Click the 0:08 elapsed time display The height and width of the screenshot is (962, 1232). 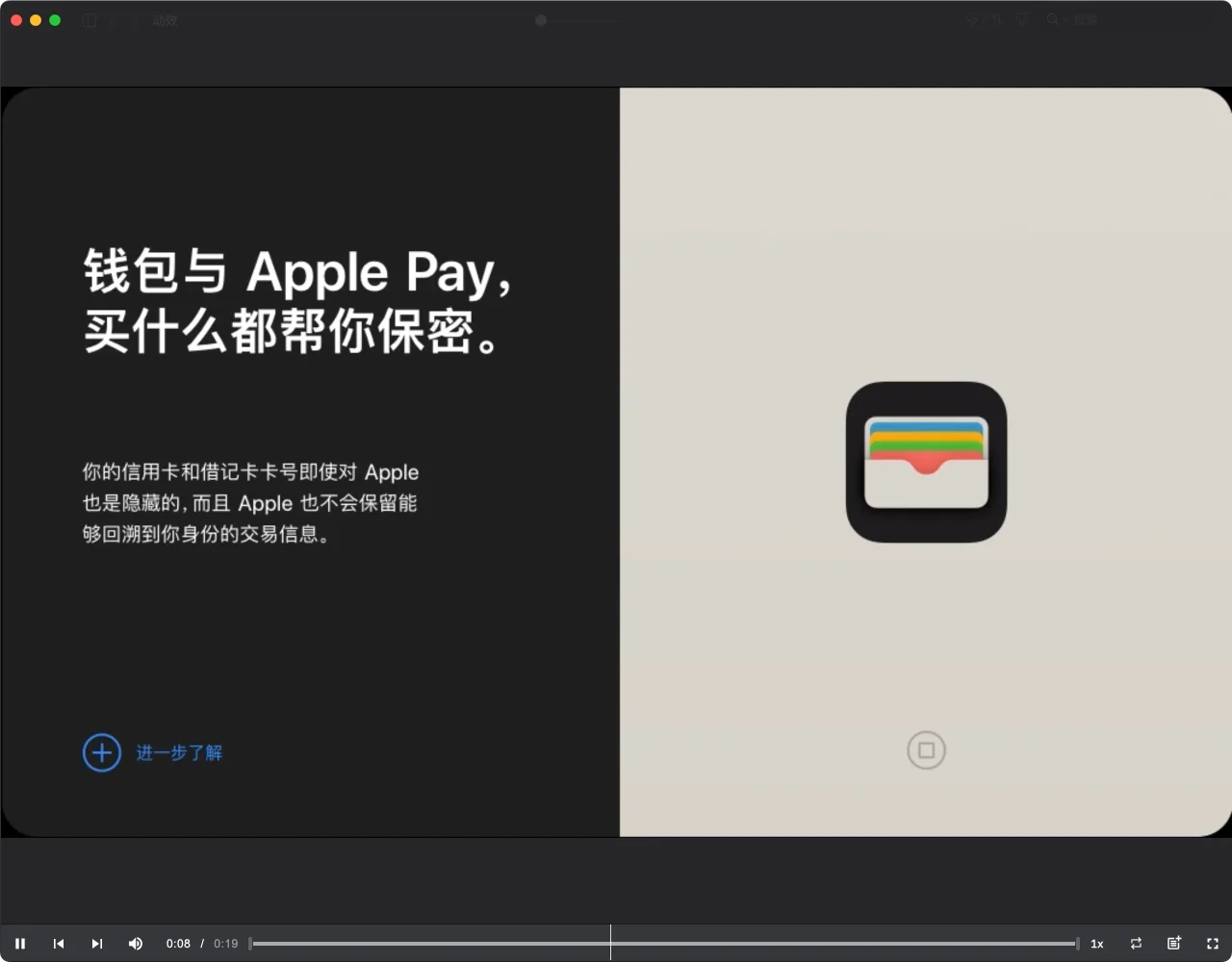click(x=178, y=944)
